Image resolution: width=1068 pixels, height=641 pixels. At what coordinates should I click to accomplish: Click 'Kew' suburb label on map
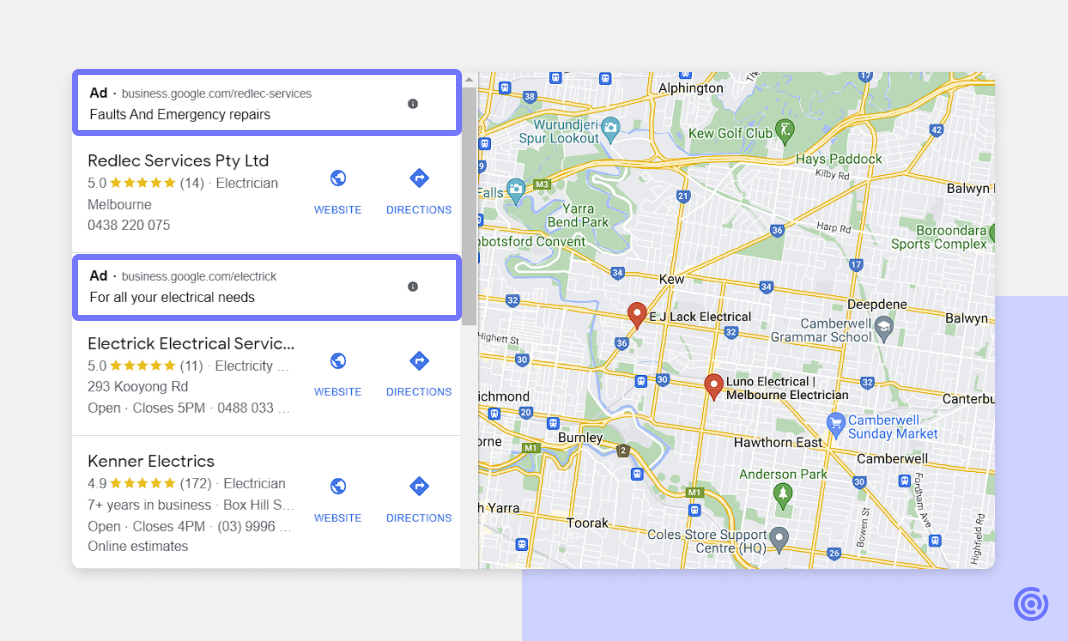[x=672, y=279]
